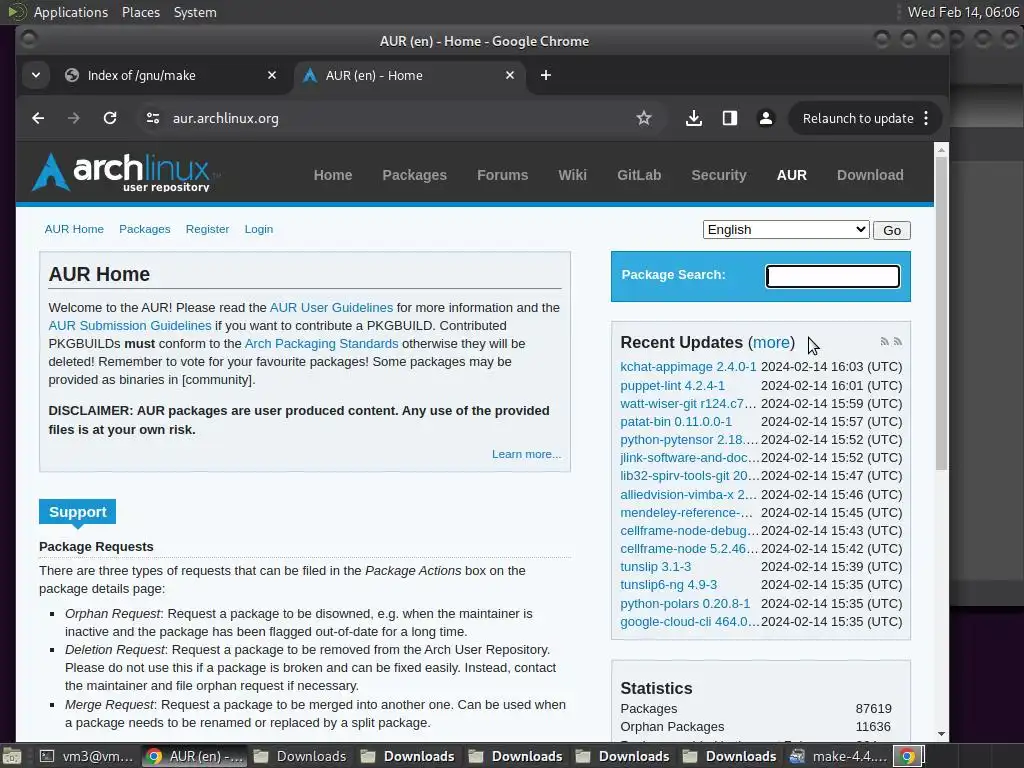This screenshot has width=1024, height=768.
Task: Open watt-wiser-git package link
Action: (688, 404)
